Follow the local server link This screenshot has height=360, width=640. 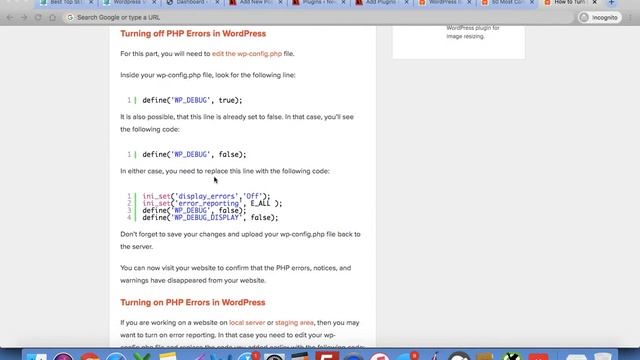[x=247, y=322]
